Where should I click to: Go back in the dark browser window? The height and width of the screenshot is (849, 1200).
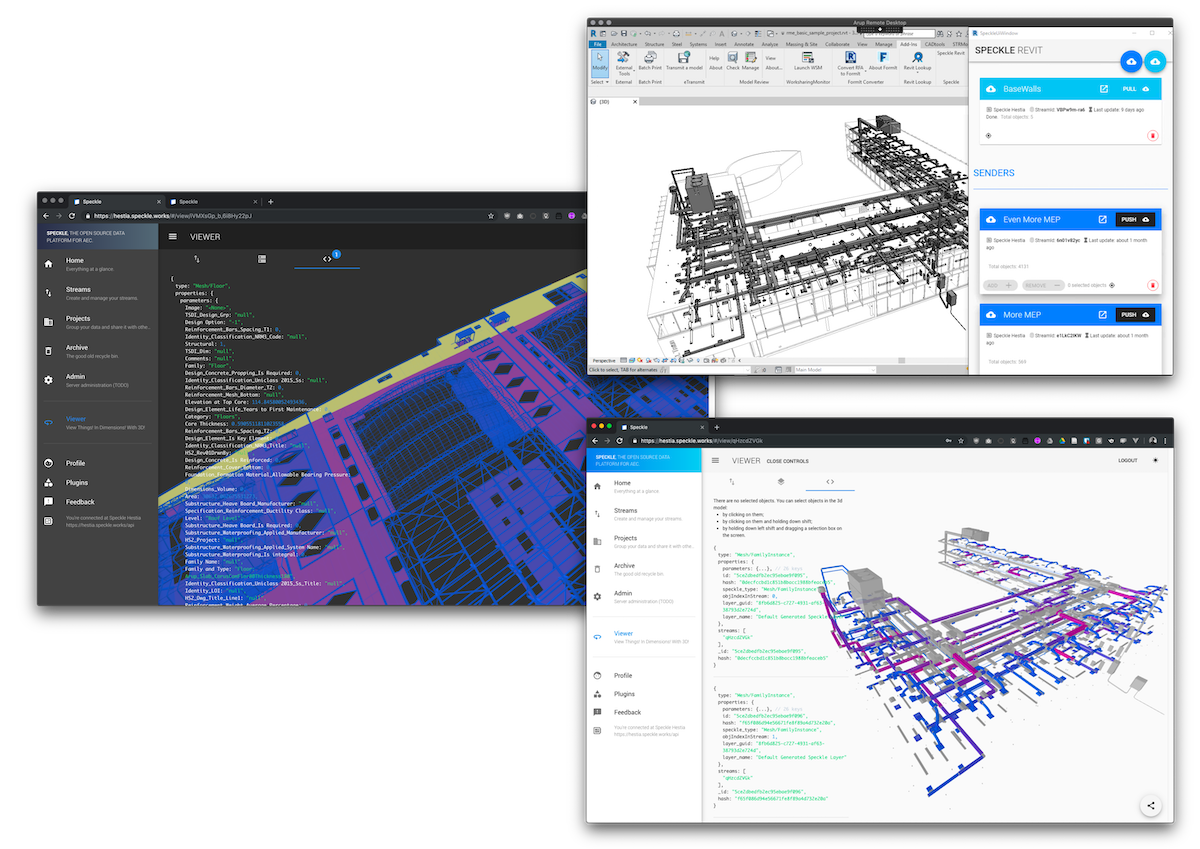(x=46, y=216)
